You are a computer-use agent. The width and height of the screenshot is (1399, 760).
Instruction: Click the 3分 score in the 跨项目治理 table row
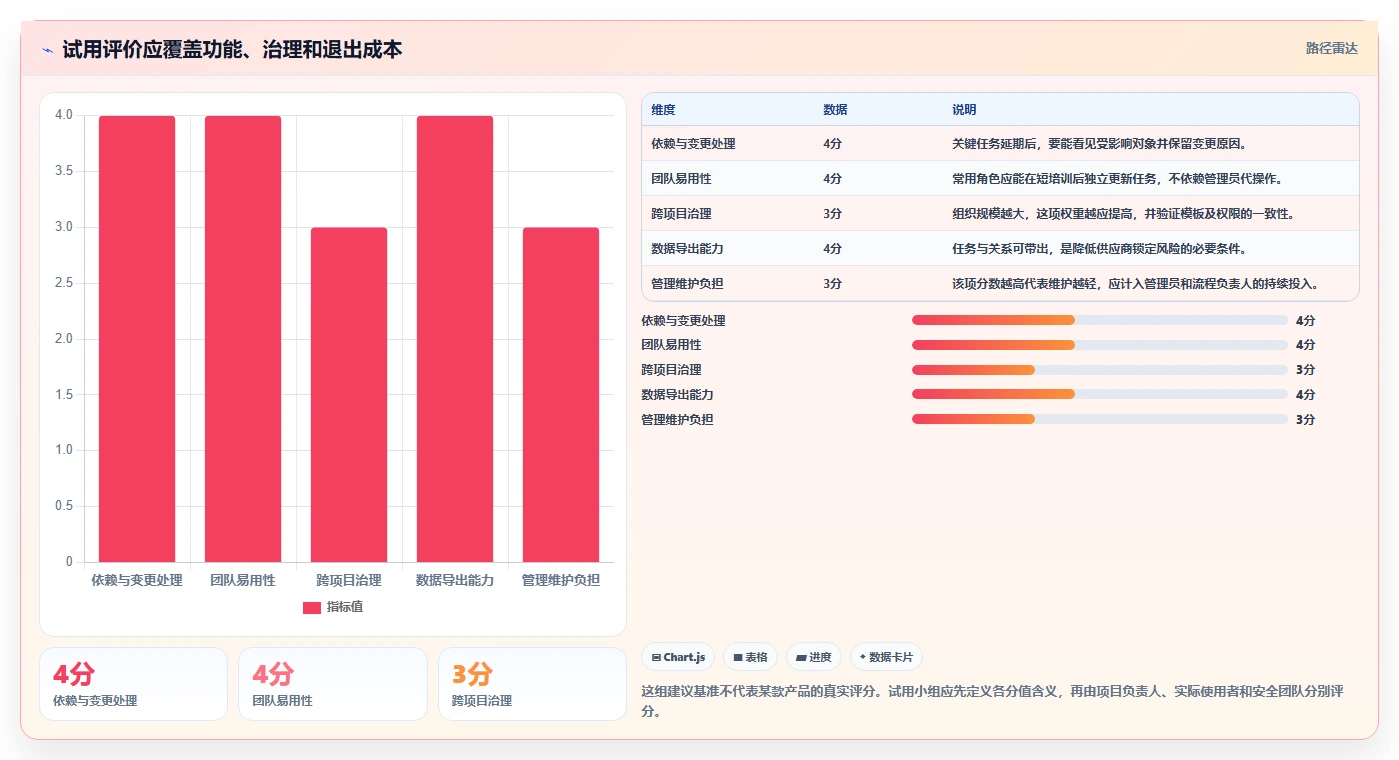832,214
